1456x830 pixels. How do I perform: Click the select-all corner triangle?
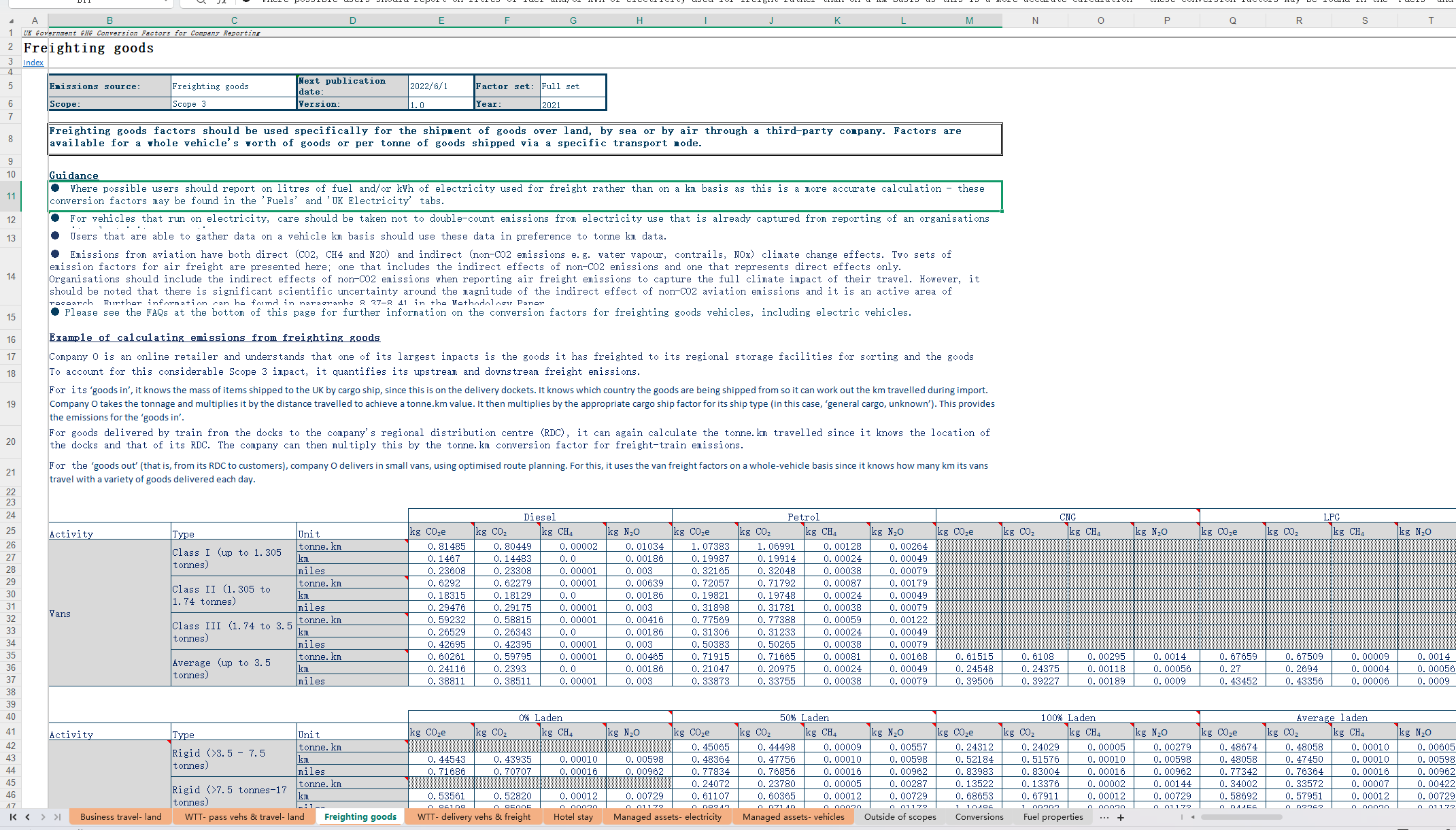click(11, 21)
